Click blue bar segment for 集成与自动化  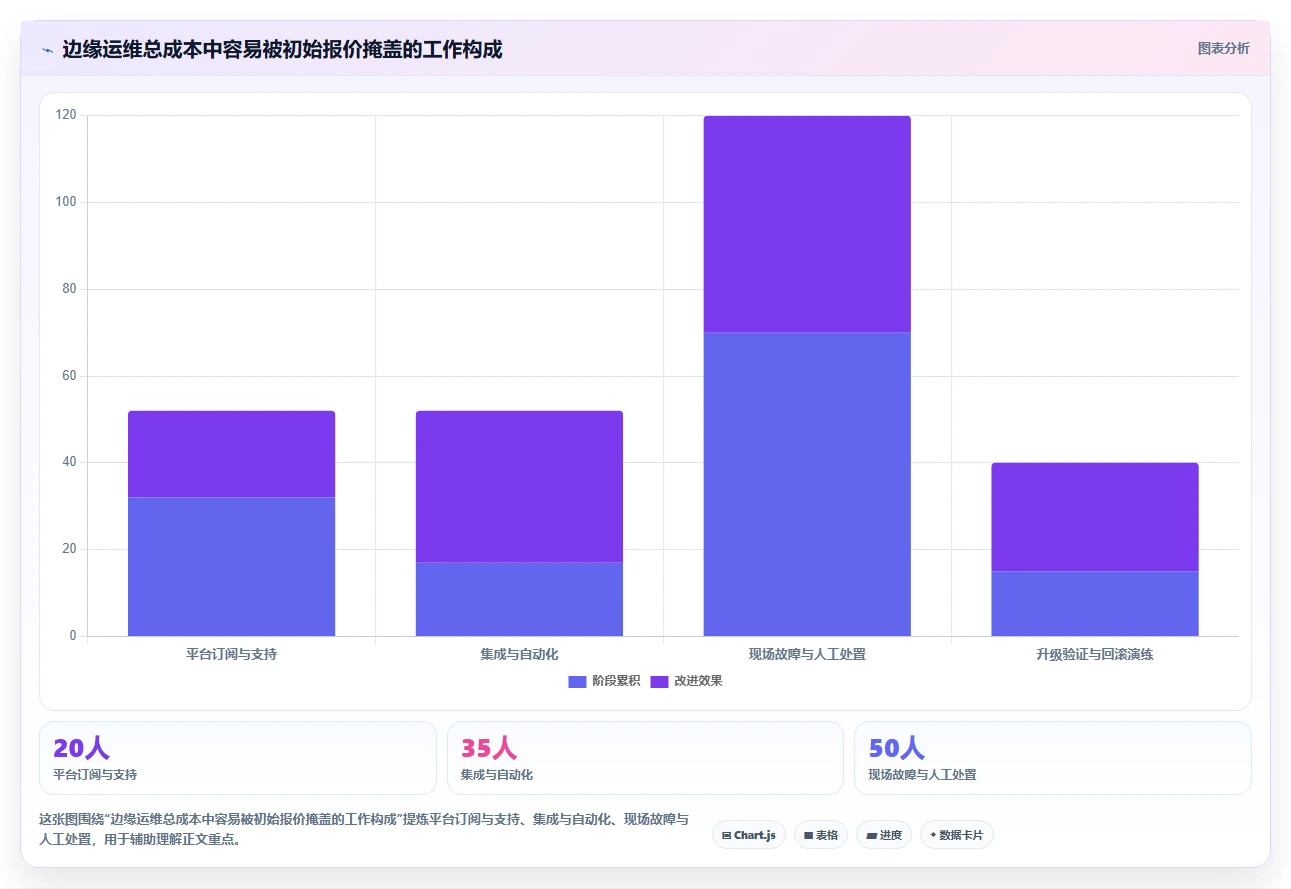(519, 599)
